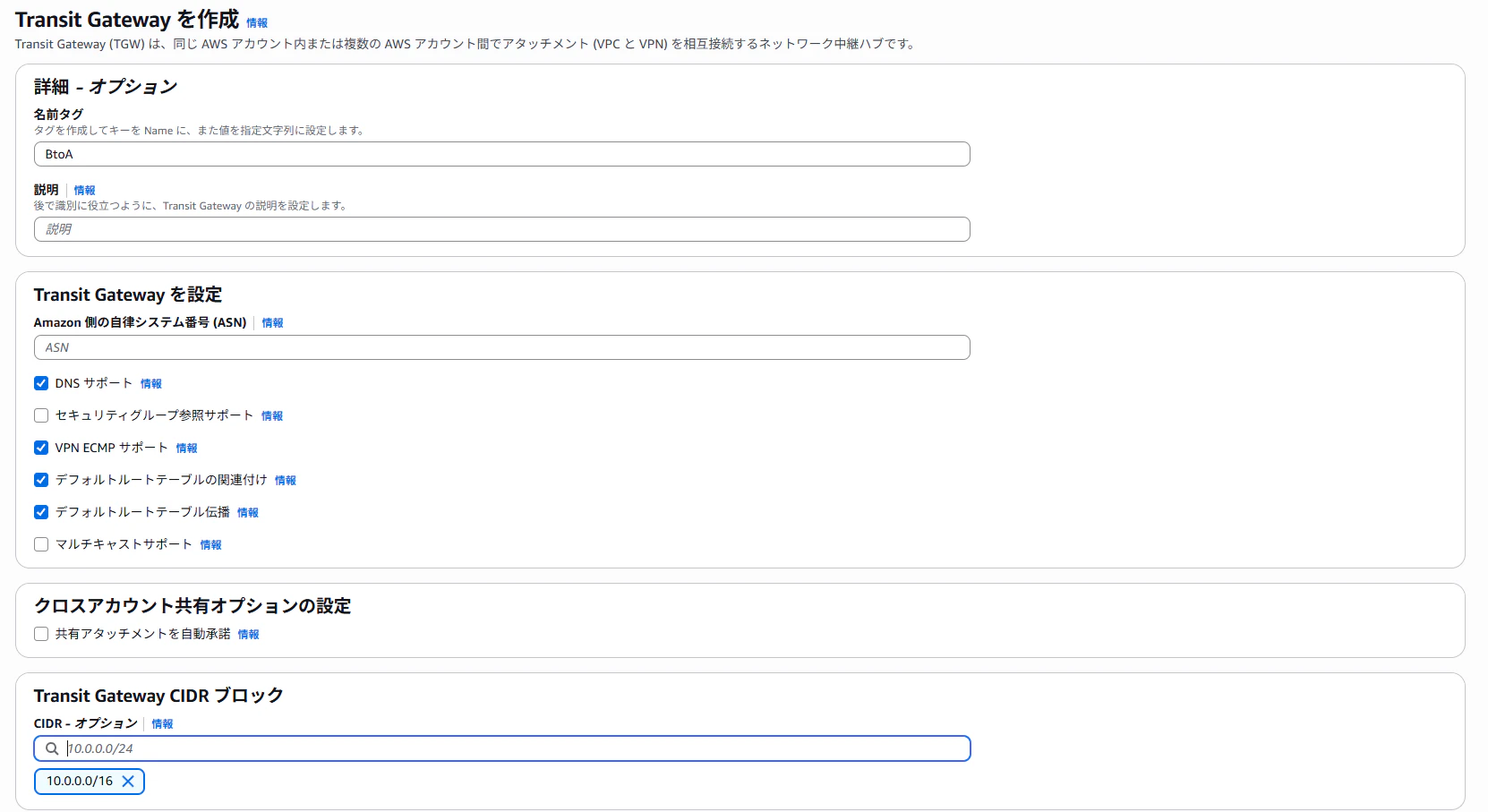This screenshot has height=812, width=1488.
Task: Open 情報 beside VPN ECMP サポート
Action: pyautogui.click(x=186, y=448)
